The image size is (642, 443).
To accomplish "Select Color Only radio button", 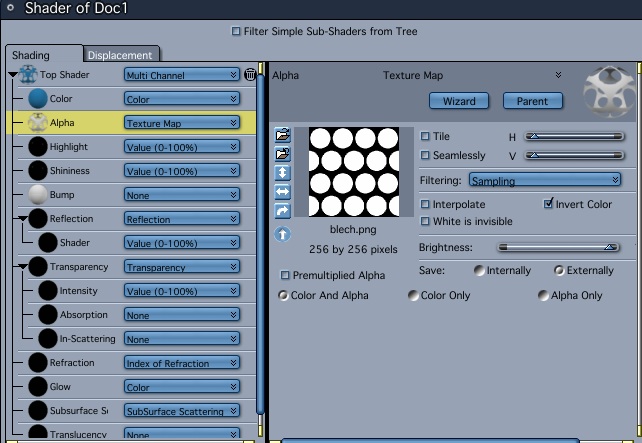I will point(414,295).
